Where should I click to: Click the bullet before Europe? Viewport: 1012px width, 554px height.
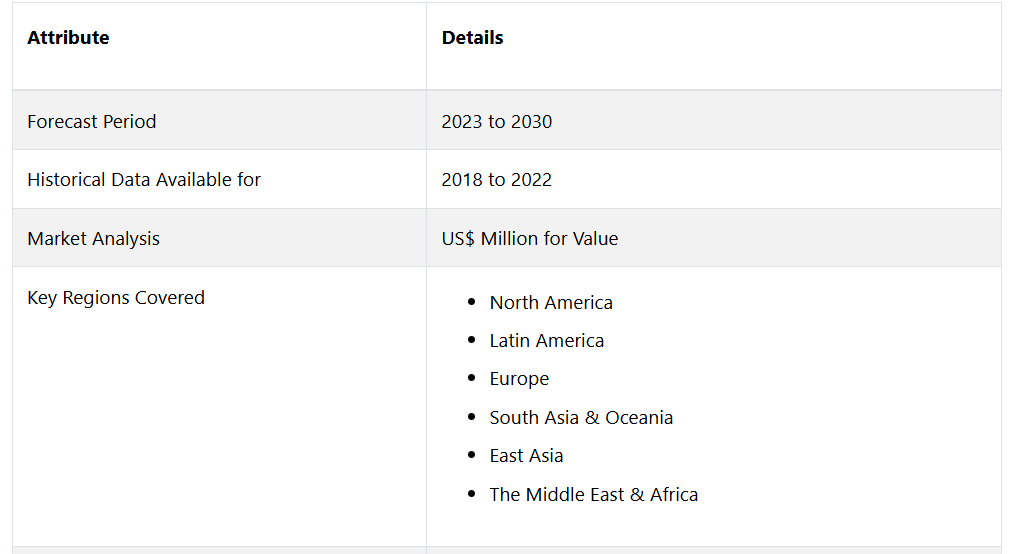click(472, 378)
